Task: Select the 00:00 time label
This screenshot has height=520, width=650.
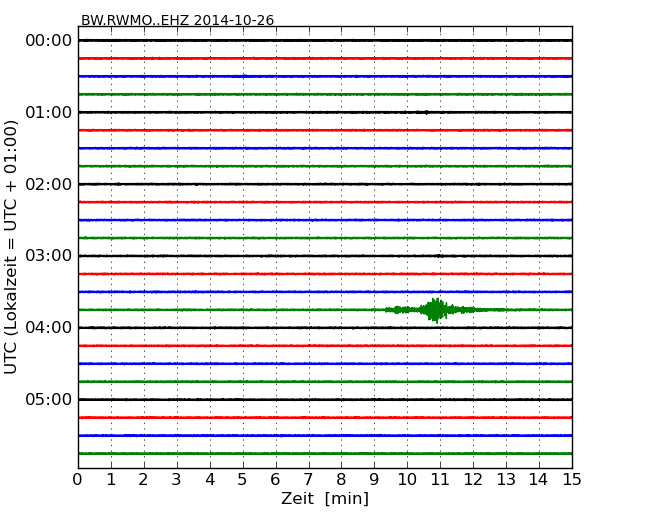Action: pyautogui.click(x=49, y=41)
